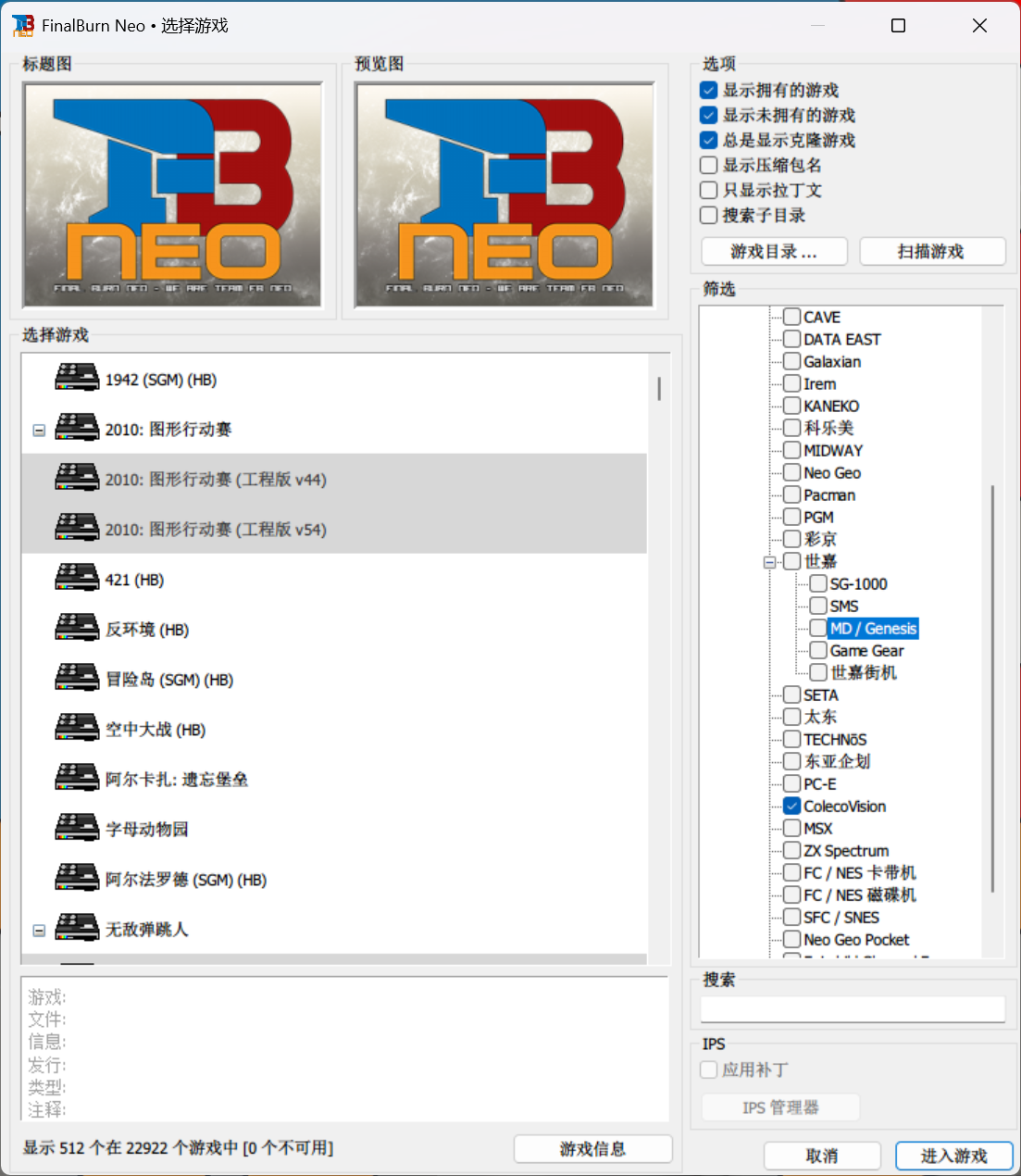This screenshot has width=1021, height=1176.
Task: Select the Galaxian filter label
Action: pyautogui.click(x=832, y=361)
